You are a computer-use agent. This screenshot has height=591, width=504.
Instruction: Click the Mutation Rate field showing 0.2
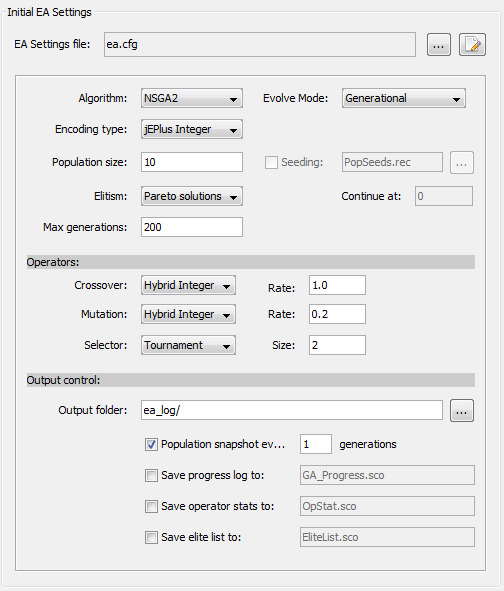click(337, 314)
